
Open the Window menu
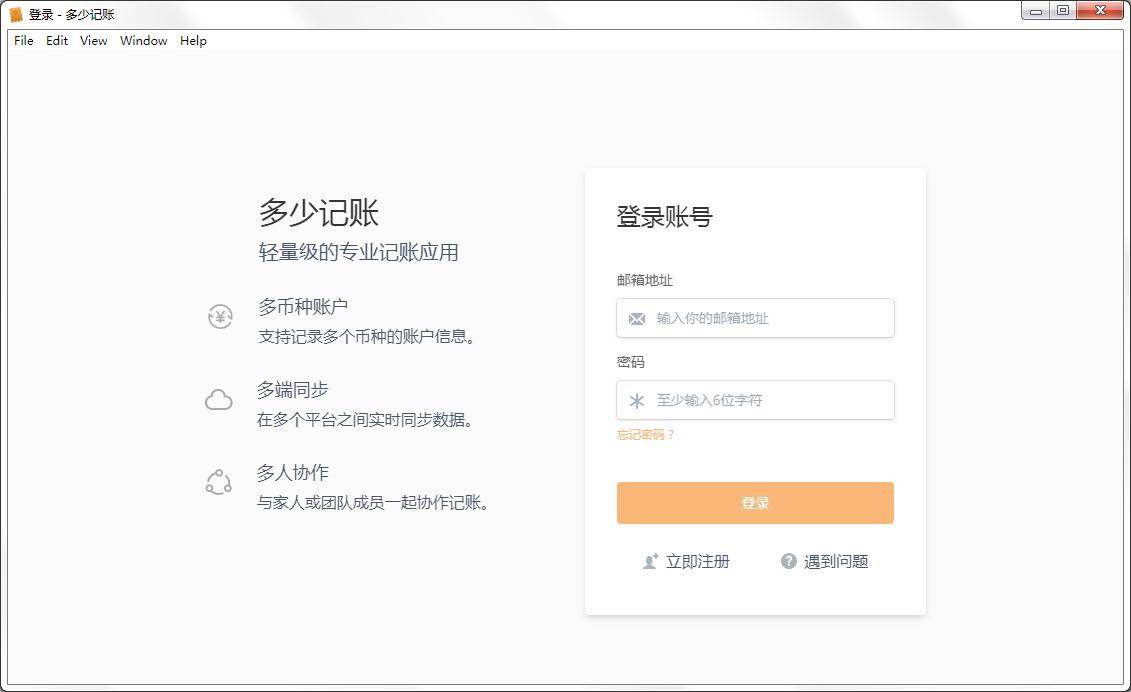click(143, 41)
